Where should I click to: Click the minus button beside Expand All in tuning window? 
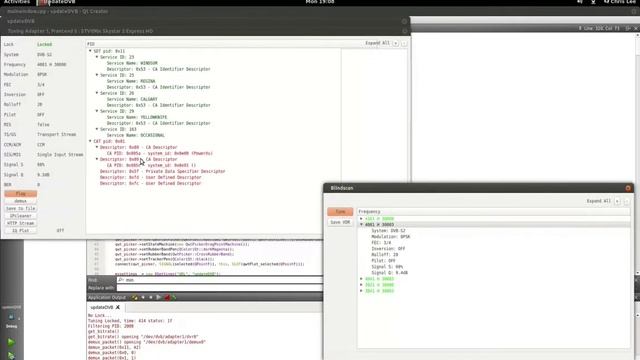404,43
